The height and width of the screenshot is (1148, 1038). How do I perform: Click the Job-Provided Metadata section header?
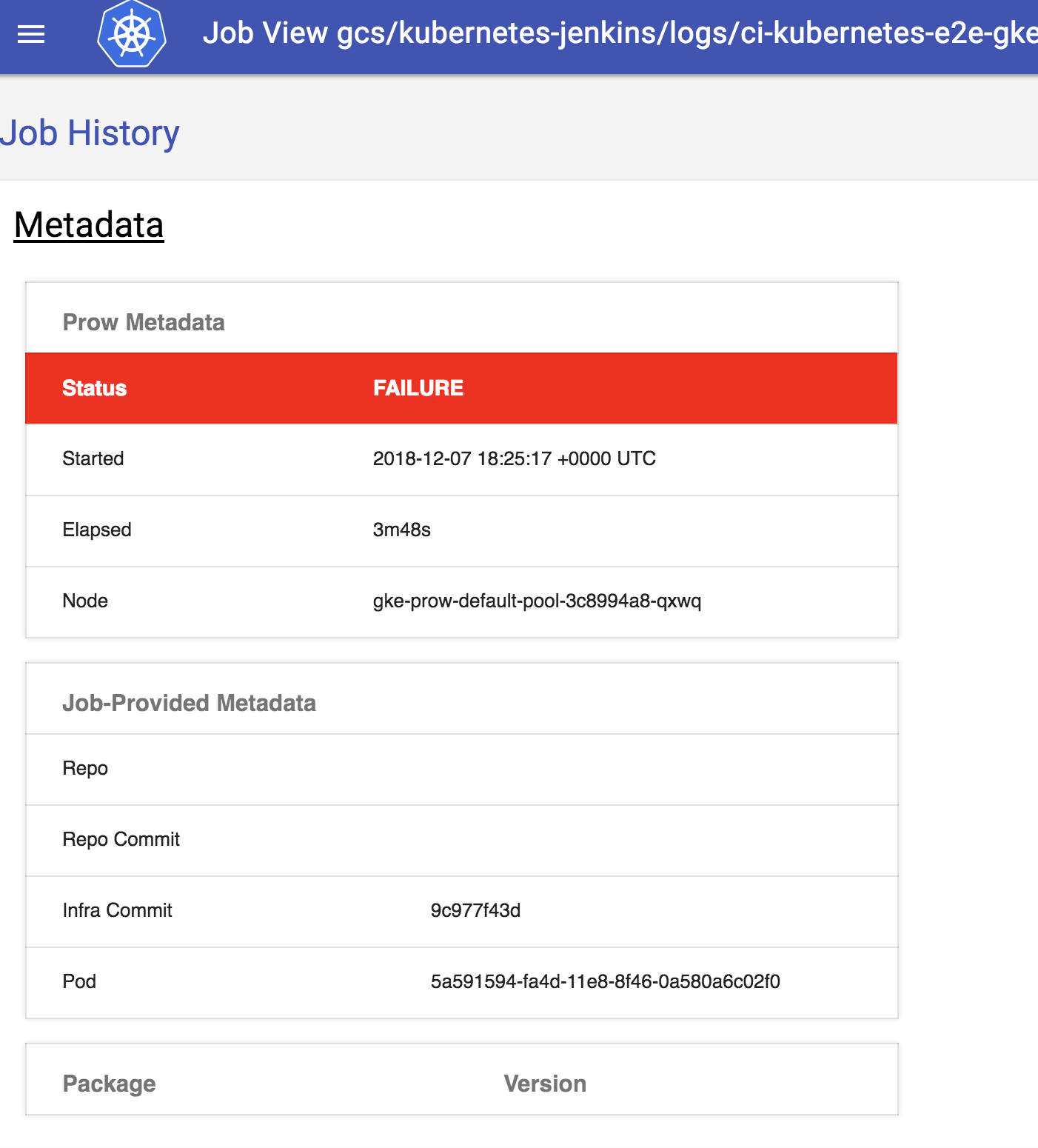tap(190, 703)
